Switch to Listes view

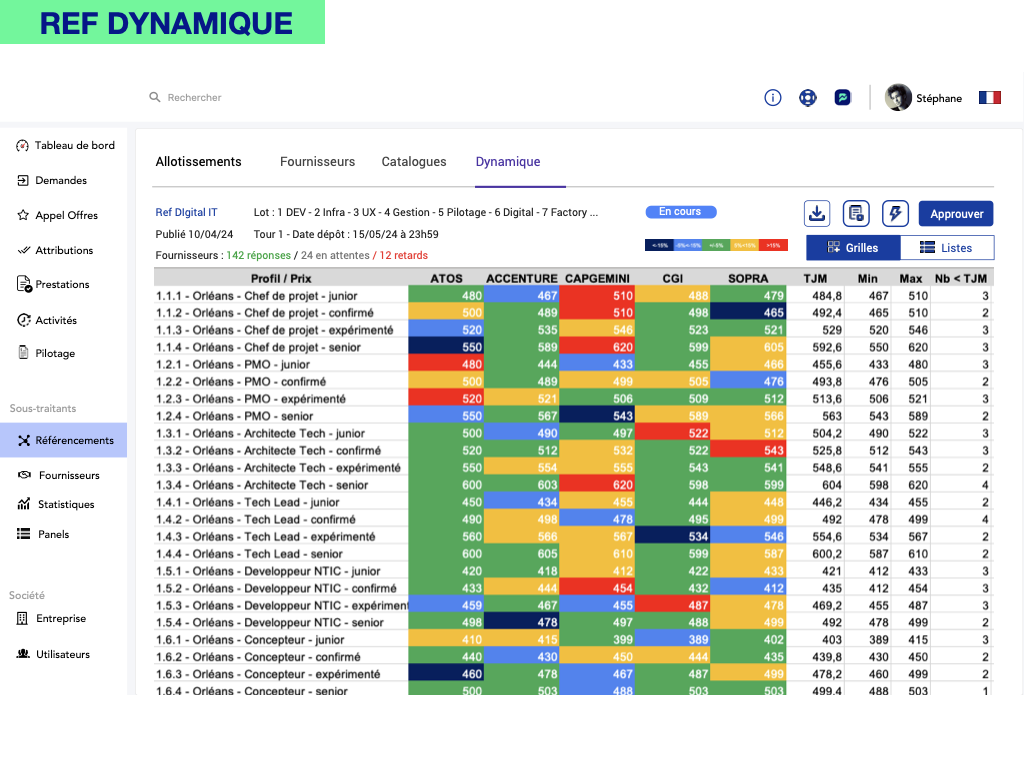click(948, 248)
